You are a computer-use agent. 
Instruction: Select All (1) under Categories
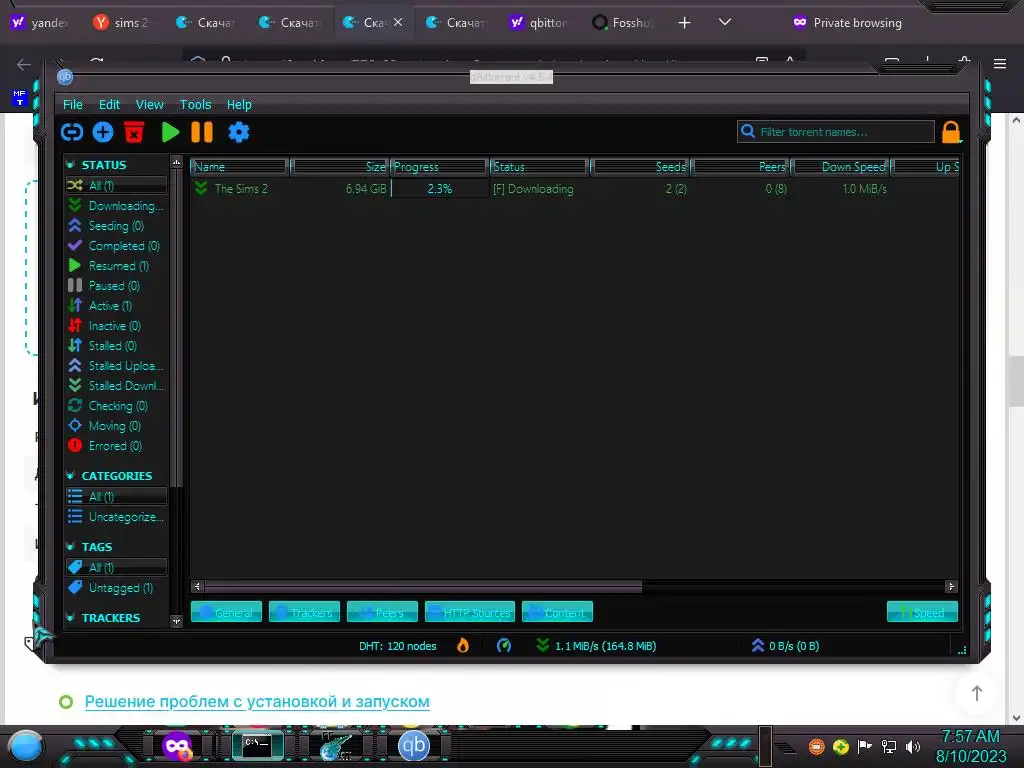pos(116,496)
